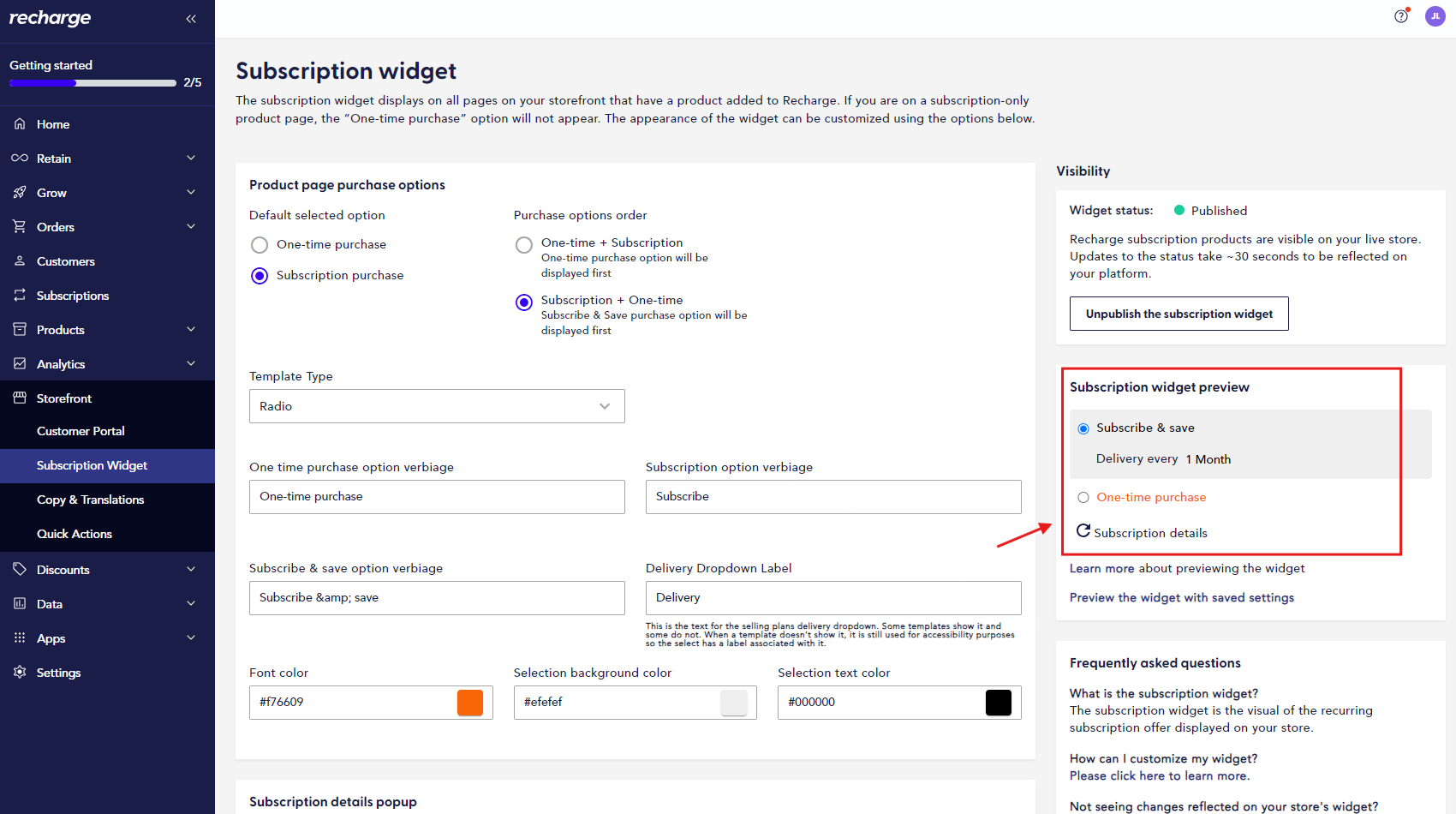Click the Subscription details refresh icon
1456x814 pixels.
1083,530
